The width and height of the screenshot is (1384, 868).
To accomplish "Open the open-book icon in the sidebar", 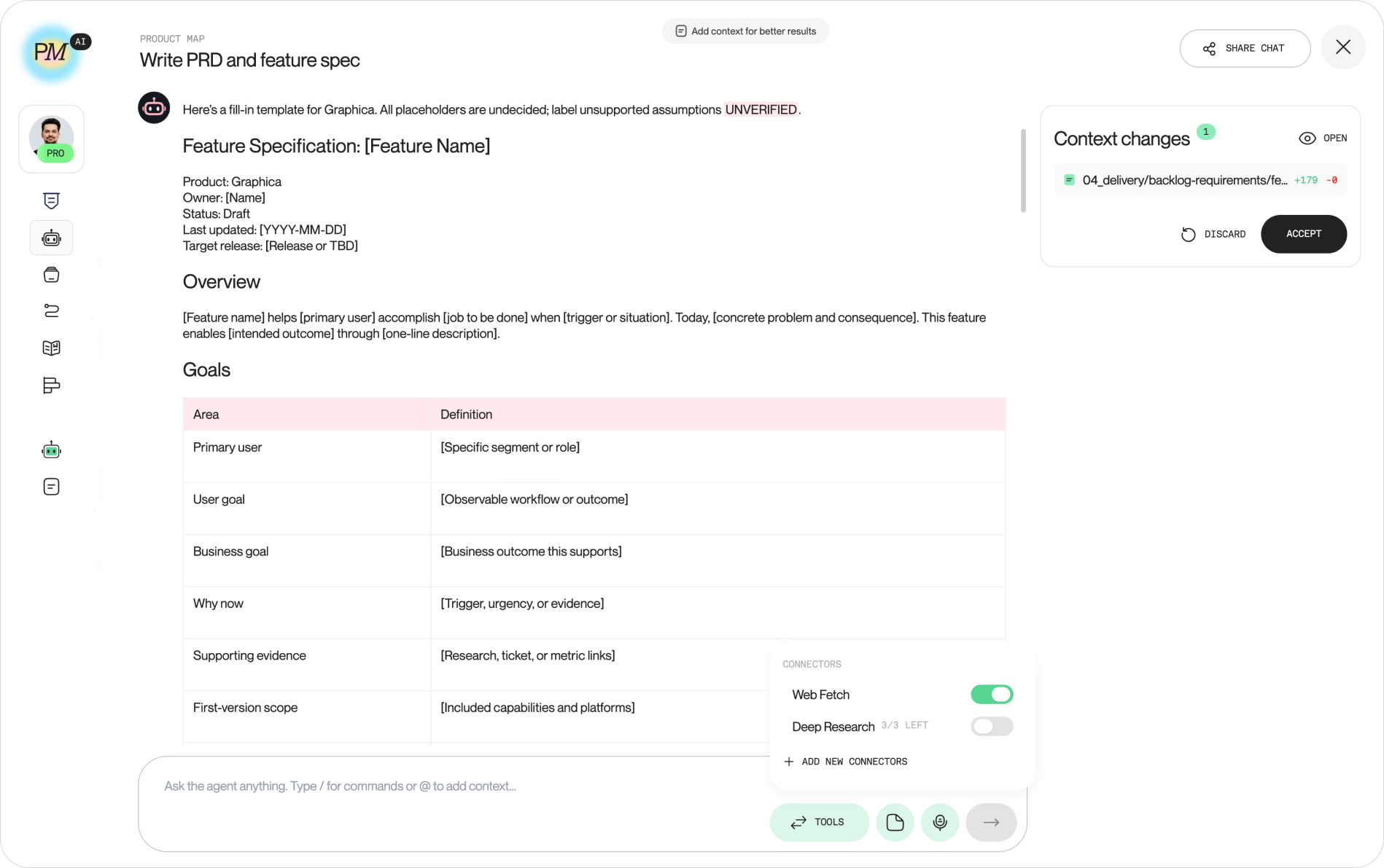I will [51, 348].
